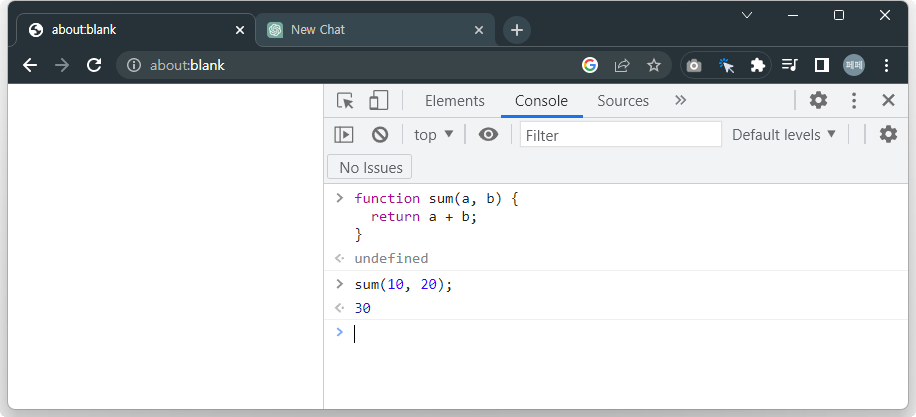Toggle the device toolbar

[379, 100]
